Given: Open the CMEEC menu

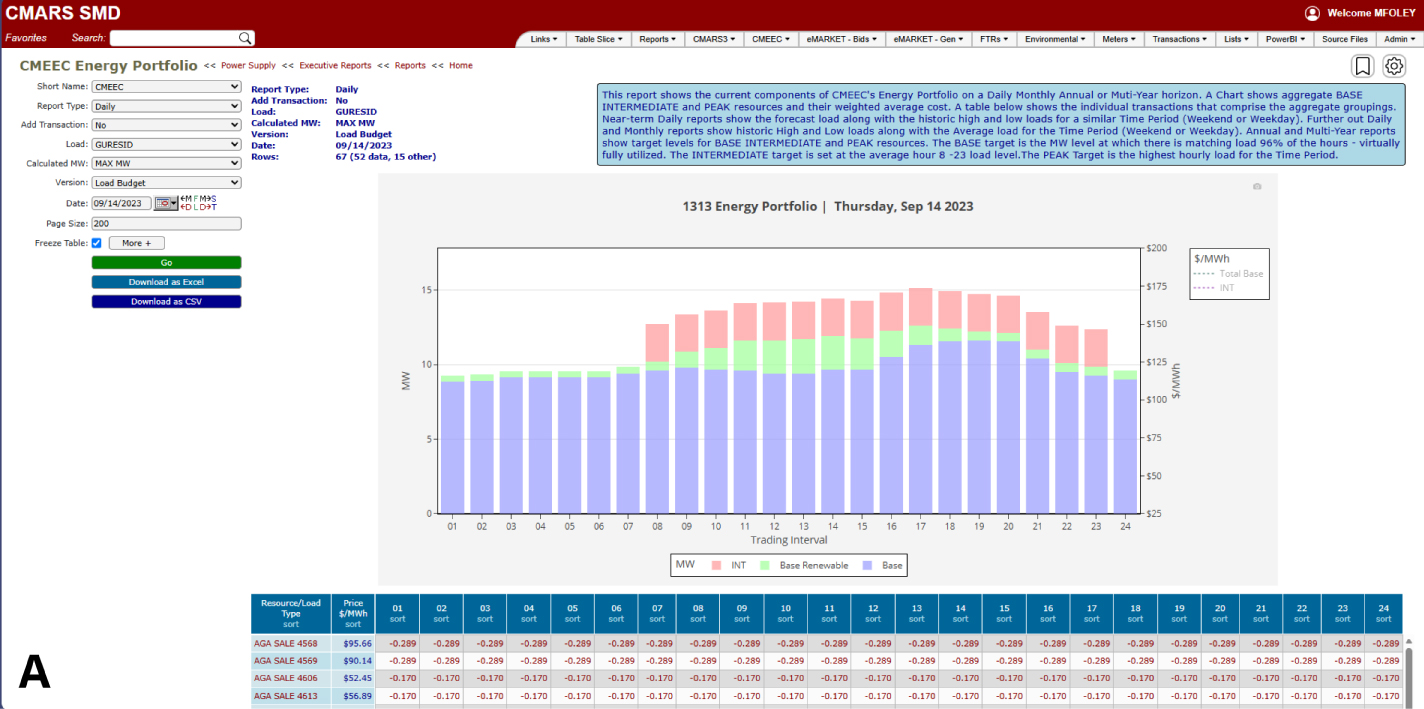Looking at the screenshot, I should click(x=773, y=39).
